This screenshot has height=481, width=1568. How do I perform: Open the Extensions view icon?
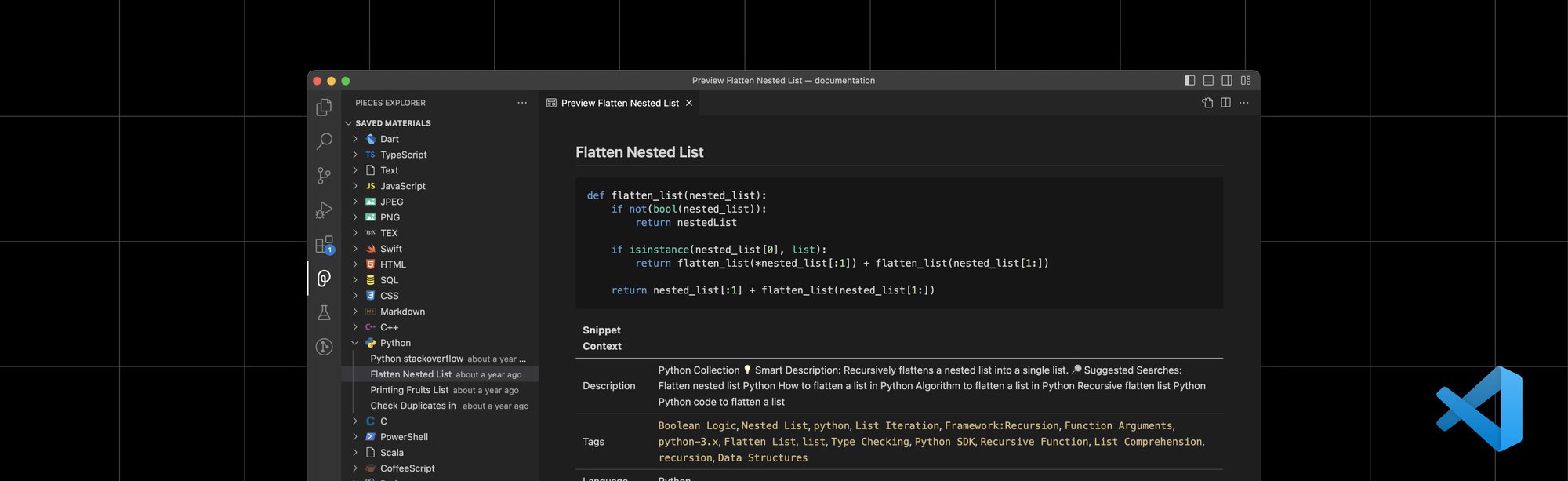coord(324,245)
